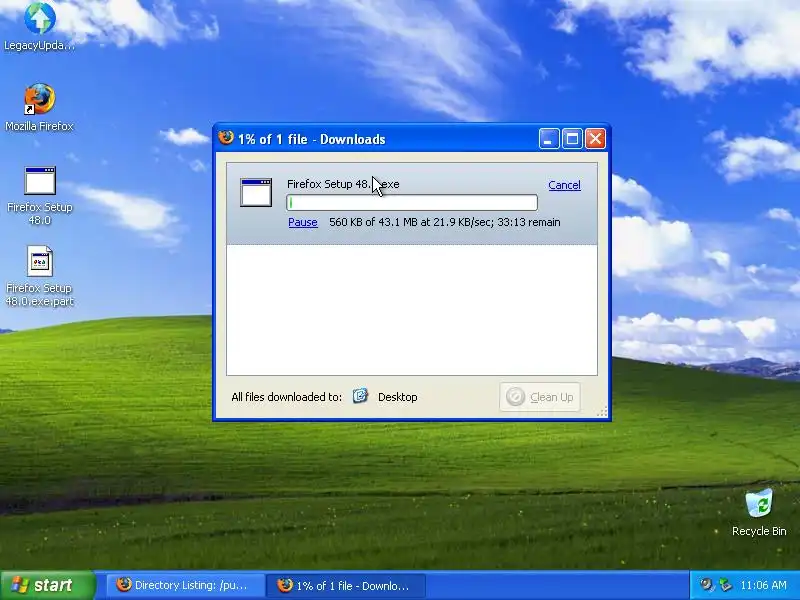This screenshot has height=600, width=800.
Task: Click the taskbar clock showing 11:06 AM
Action: [763, 585]
